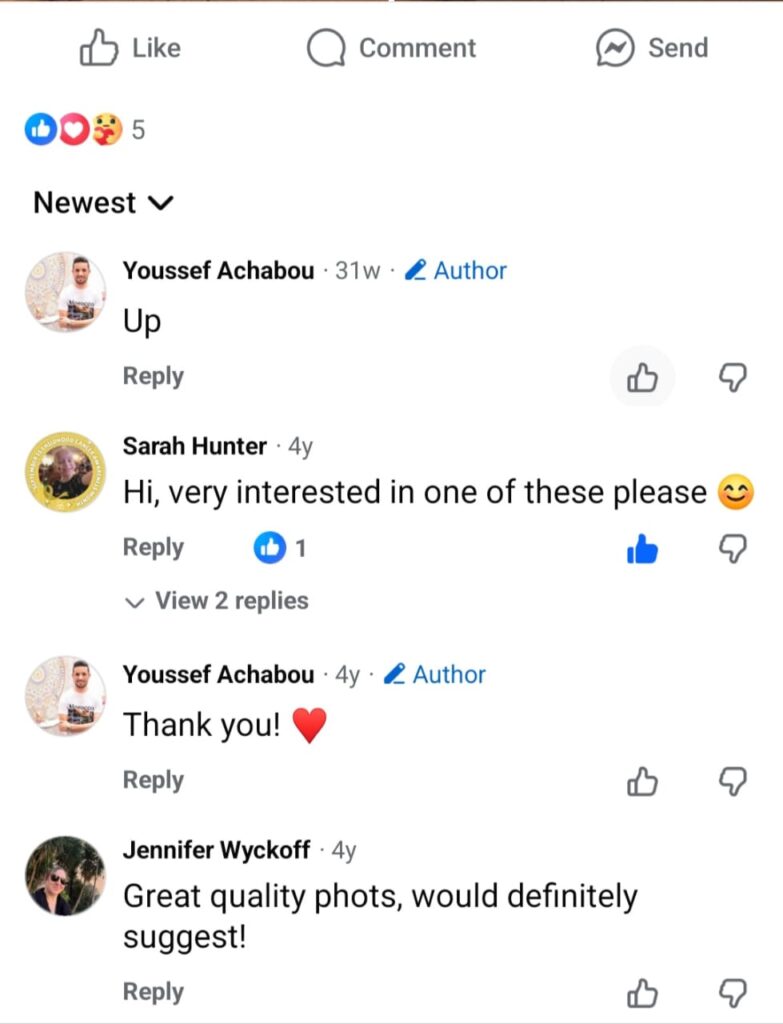Reply to Youssef's "Up" comment
The image size is (783, 1024).
(x=153, y=376)
